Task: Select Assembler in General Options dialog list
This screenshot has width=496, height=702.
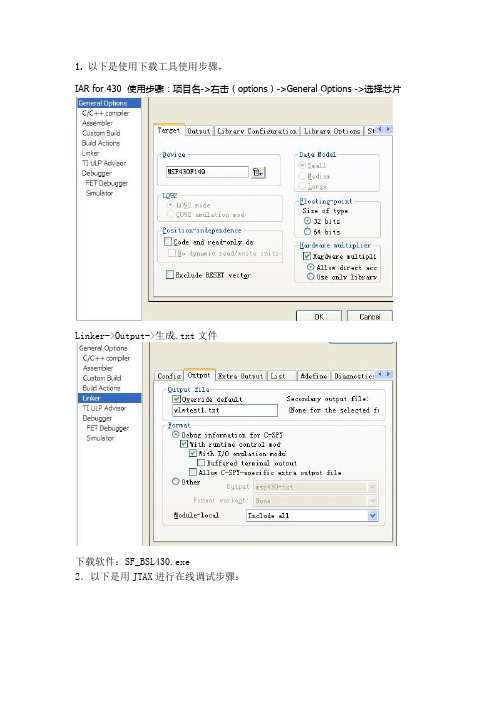Action: [97, 123]
